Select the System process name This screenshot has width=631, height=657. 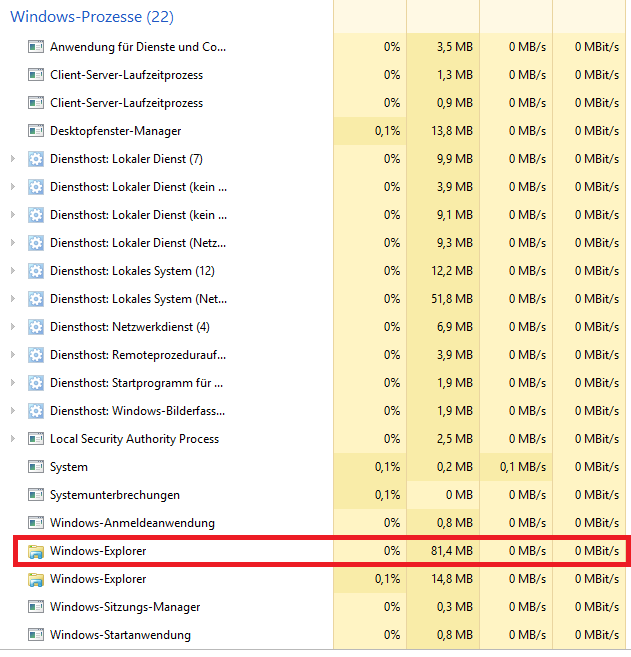coord(69,467)
